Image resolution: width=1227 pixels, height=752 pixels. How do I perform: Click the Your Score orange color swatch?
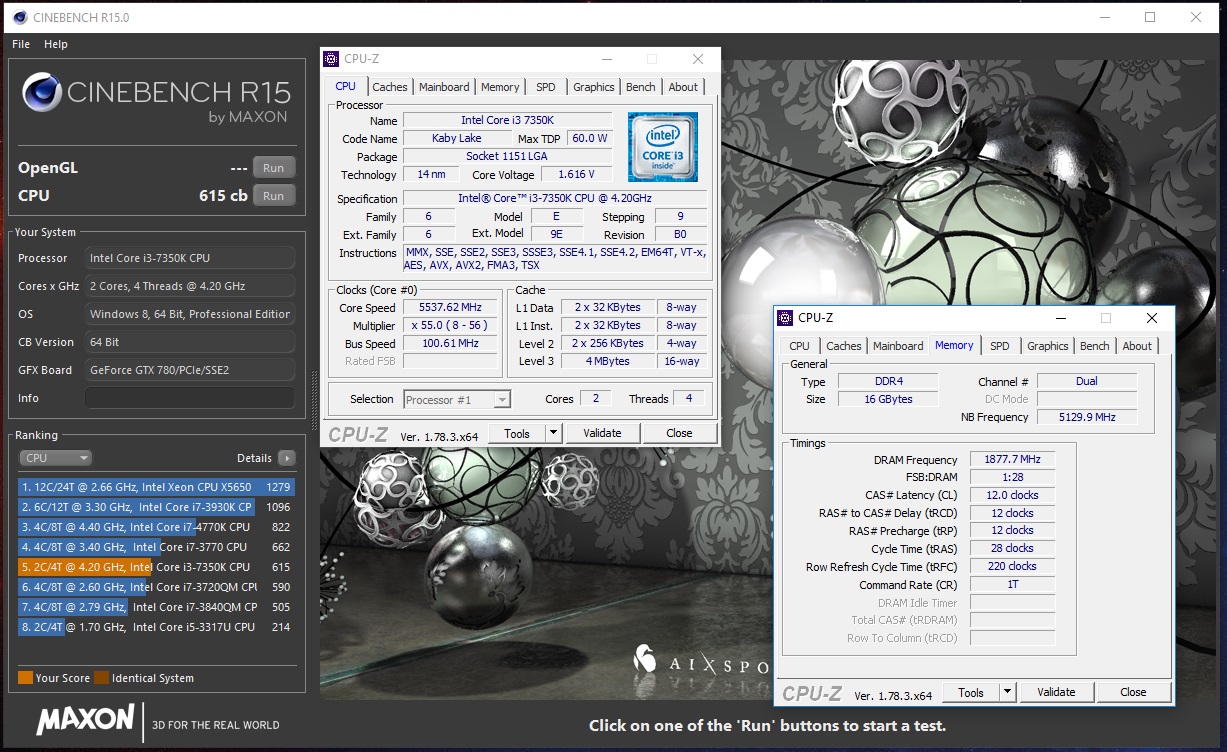coord(25,678)
